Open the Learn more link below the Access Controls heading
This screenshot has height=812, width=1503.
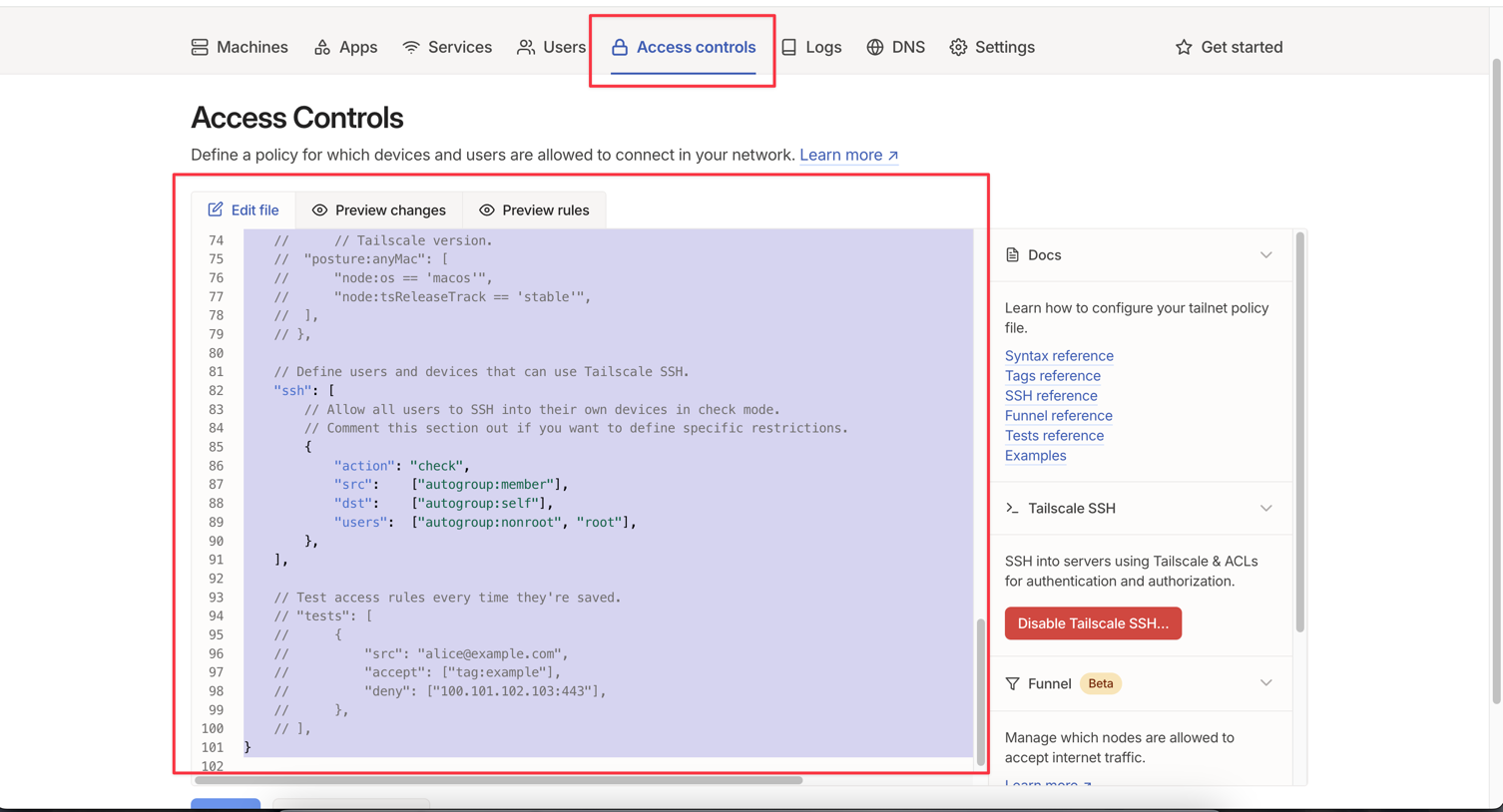[848, 155]
